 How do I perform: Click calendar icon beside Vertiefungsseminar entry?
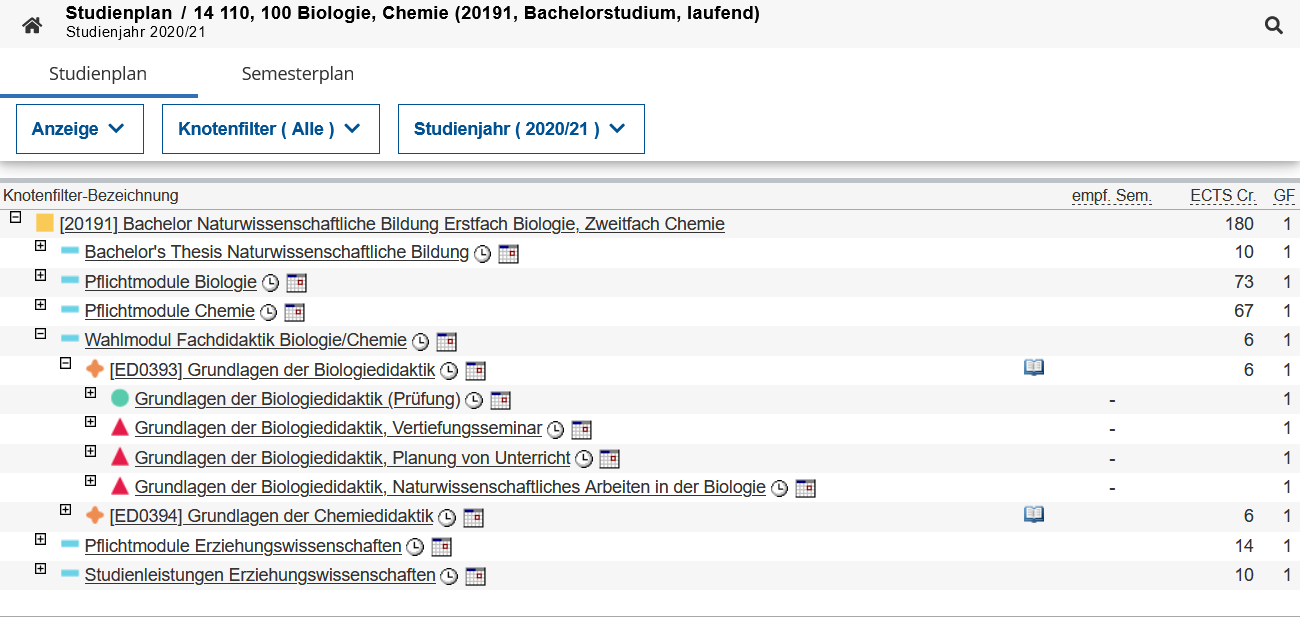tap(581, 430)
